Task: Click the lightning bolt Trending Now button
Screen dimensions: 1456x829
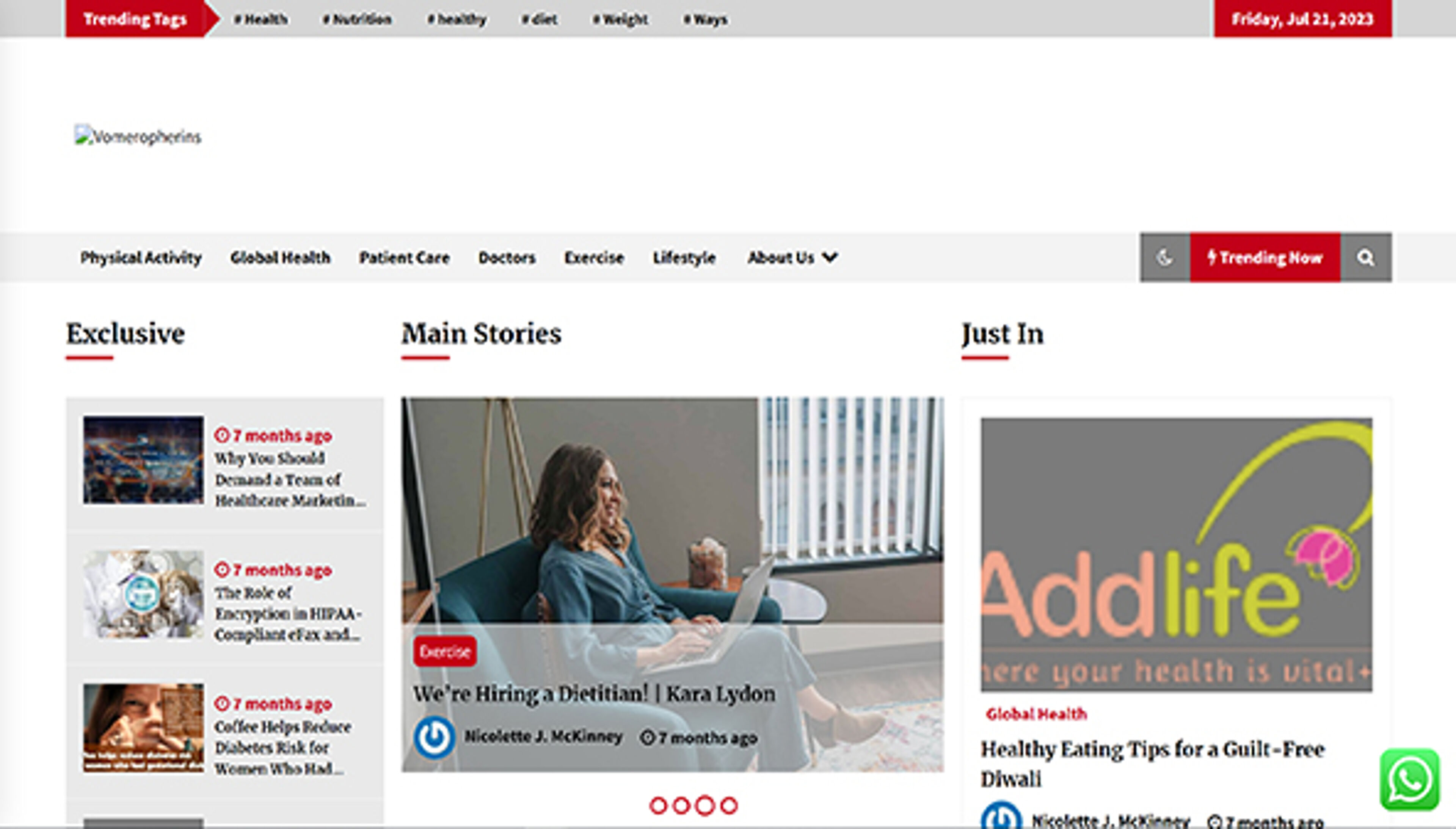Action: (x=1265, y=257)
